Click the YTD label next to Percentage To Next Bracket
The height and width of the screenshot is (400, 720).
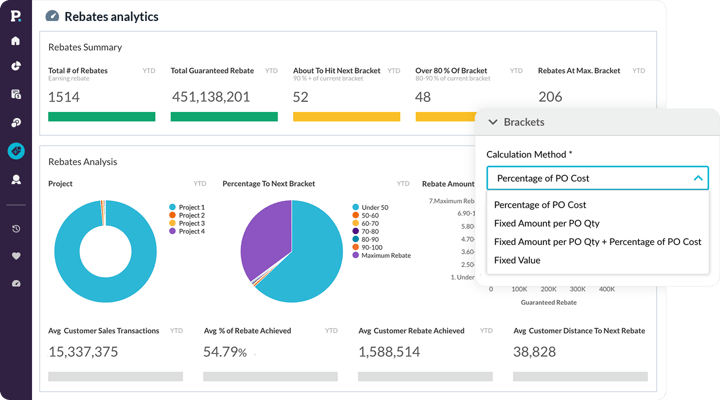pos(403,184)
